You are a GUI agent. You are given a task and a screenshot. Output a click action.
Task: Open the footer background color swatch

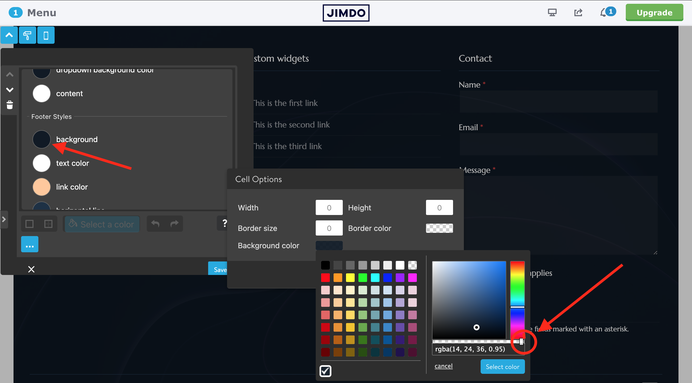click(x=41, y=139)
